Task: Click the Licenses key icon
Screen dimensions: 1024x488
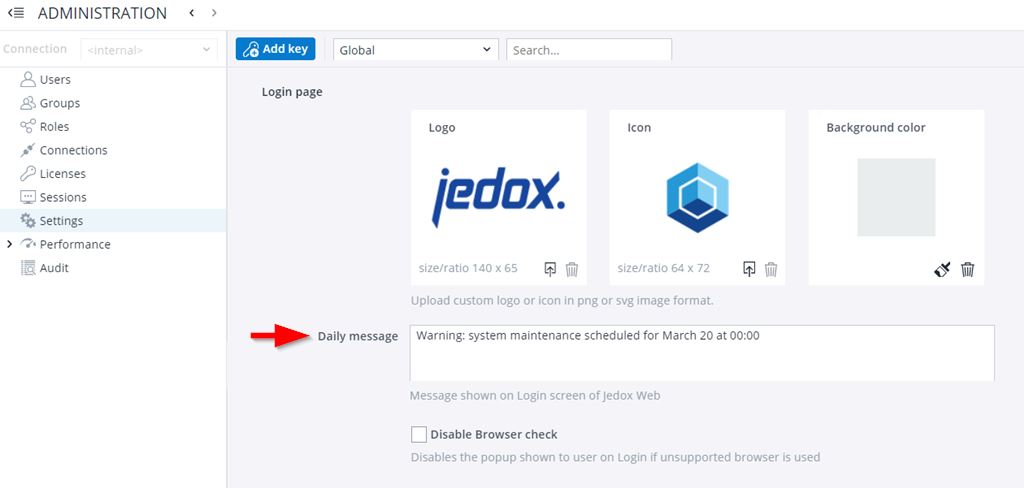Action: point(27,173)
